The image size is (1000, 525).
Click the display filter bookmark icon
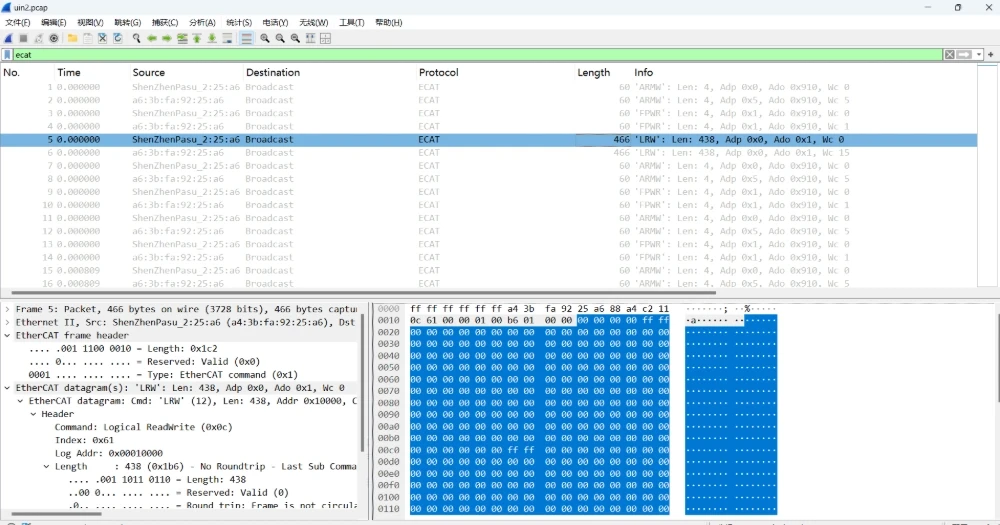pos(8,55)
